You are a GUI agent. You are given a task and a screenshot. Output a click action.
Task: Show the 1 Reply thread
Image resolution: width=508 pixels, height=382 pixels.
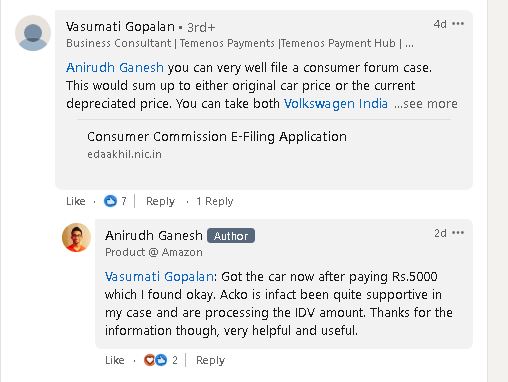coord(215,201)
